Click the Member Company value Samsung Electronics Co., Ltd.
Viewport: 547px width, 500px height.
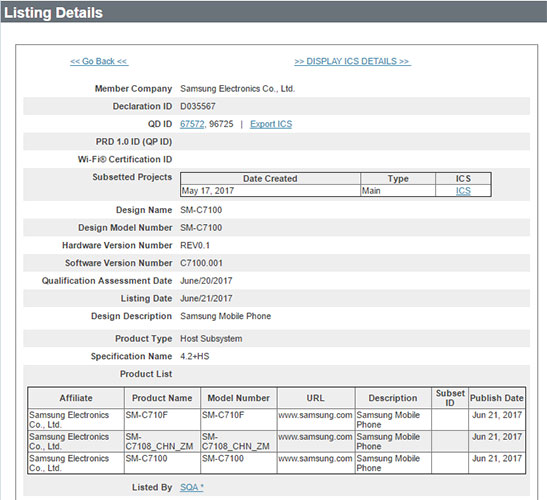pos(238,89)
